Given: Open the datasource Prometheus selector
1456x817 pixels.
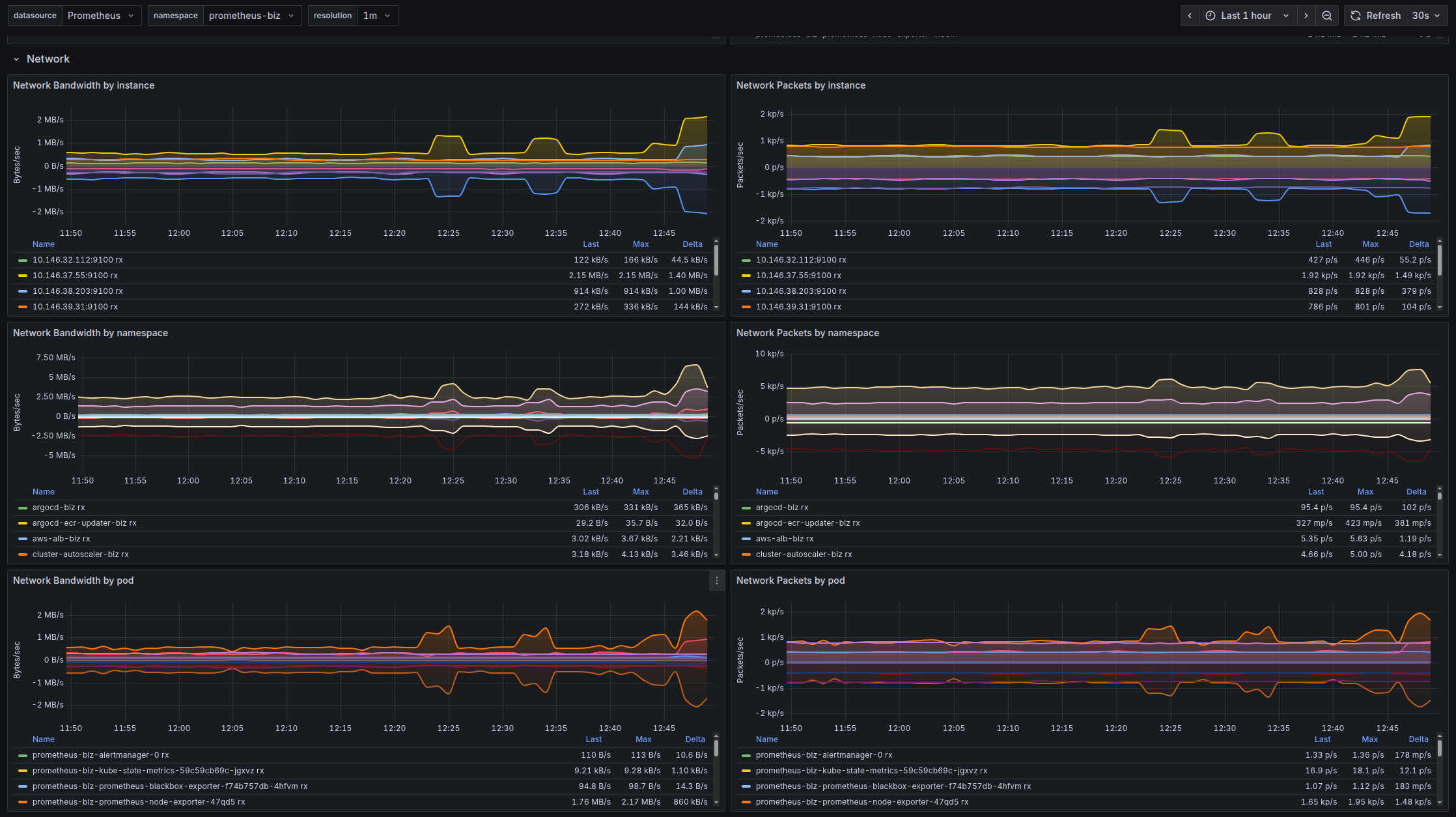Looking at the screenshot, I should point(101,16).
